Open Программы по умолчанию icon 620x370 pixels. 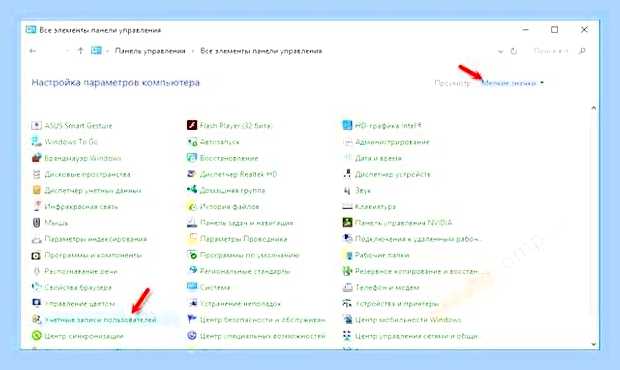192,255
